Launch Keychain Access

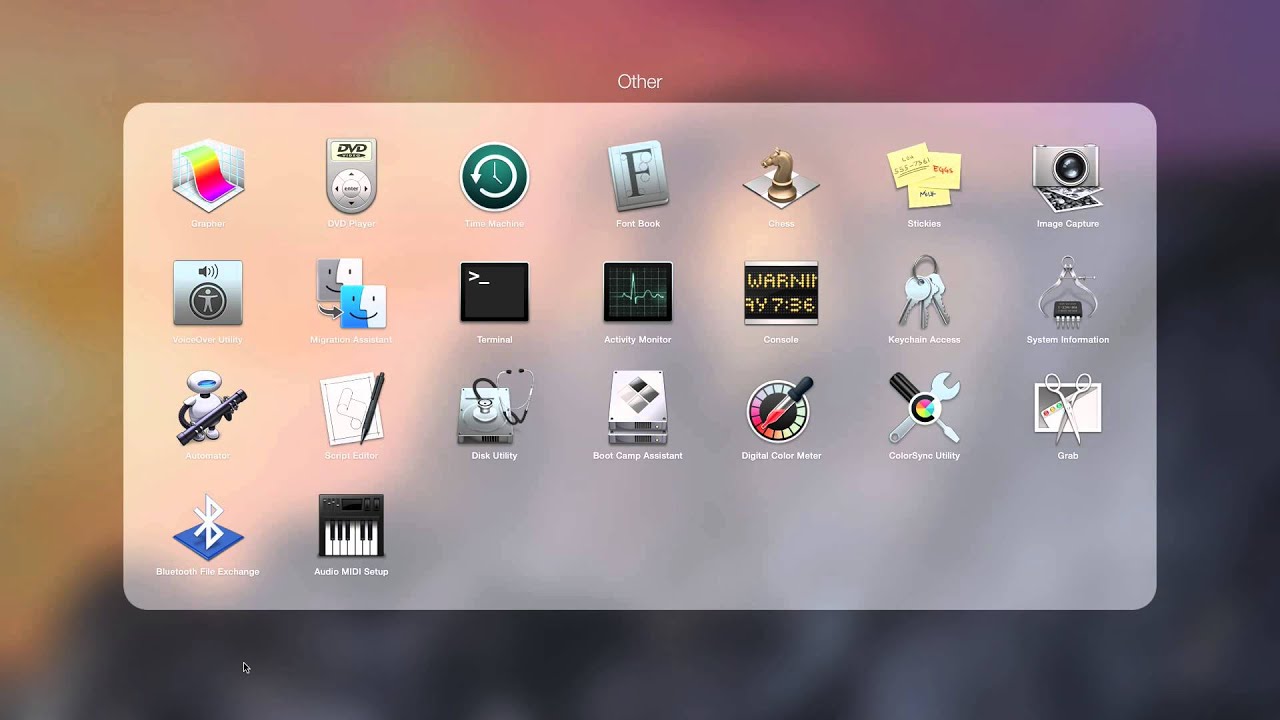(x=924, y=293)
